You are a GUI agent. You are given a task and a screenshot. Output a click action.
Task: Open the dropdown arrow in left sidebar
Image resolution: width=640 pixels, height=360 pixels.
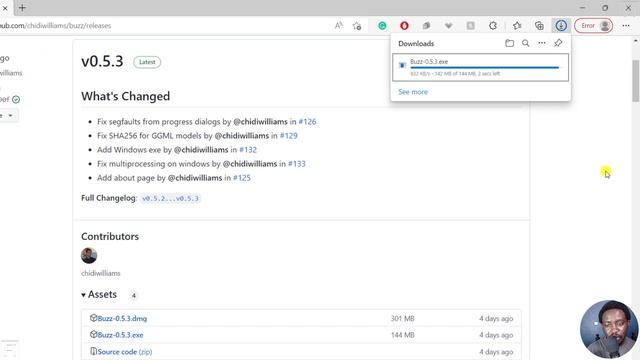click(9, 116)
